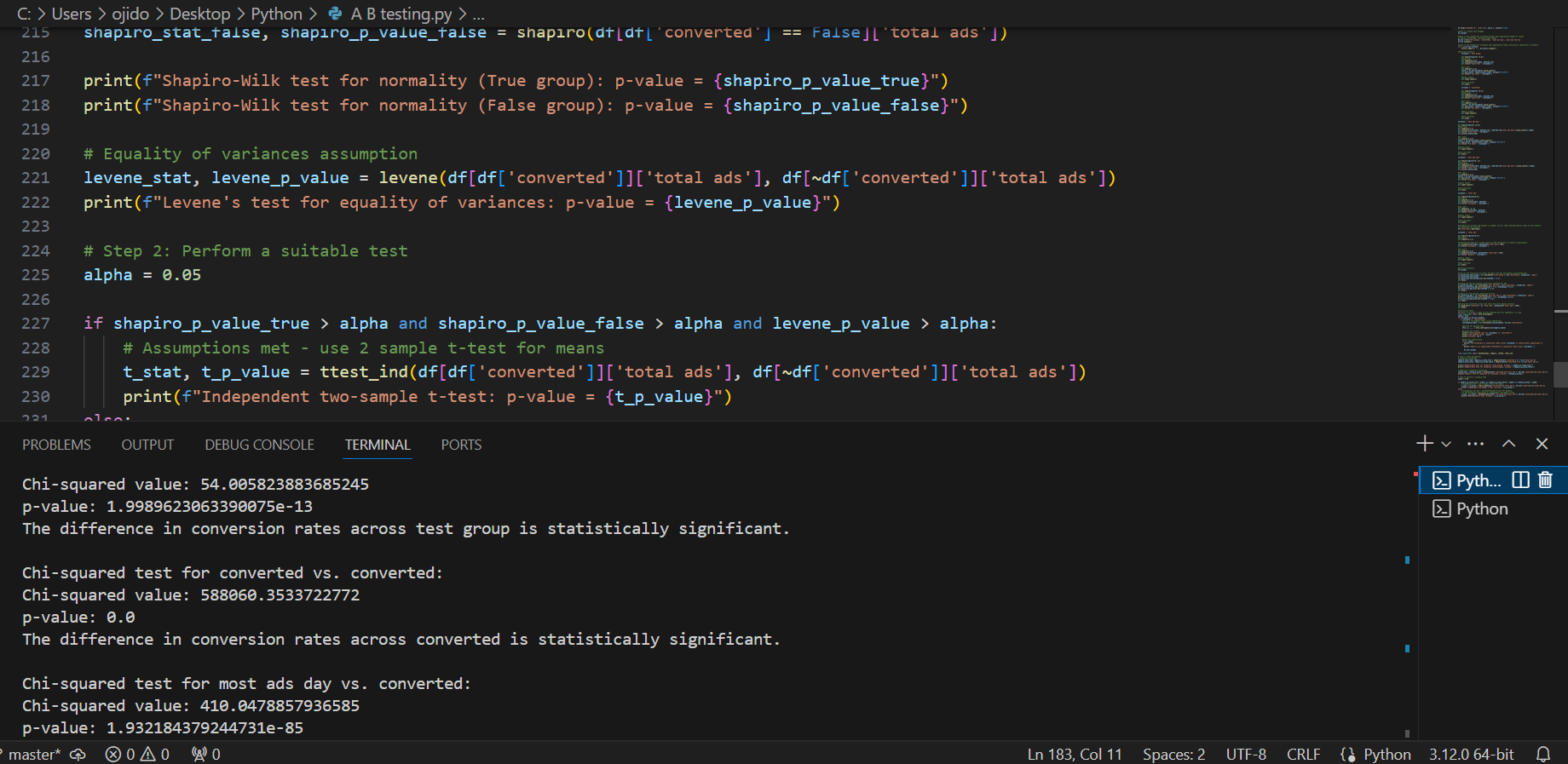Image resolution: width=1568 pixels, height=764 pixels.
Task: Click terminal line 'Chi-squared value: 54.005823883685245'
Action: tap(195, 484)
